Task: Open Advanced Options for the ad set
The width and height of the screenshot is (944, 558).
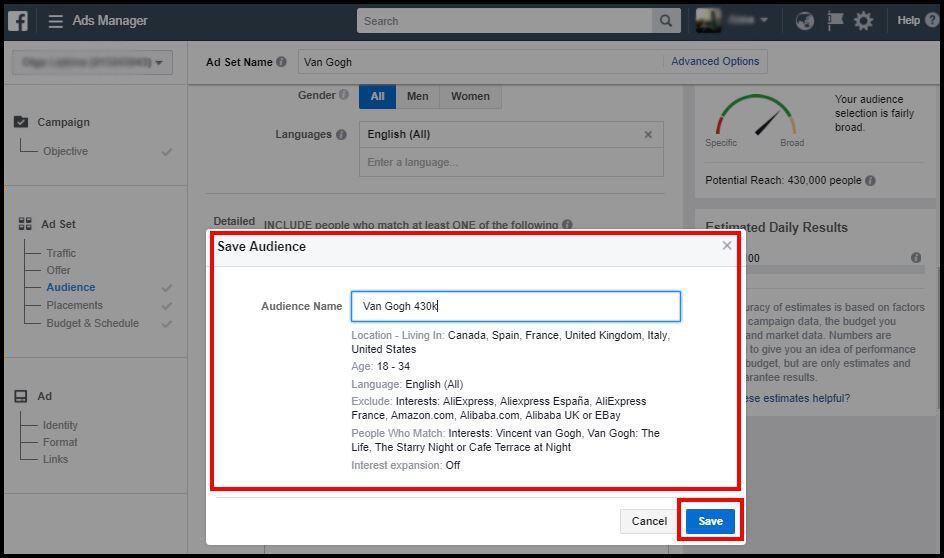Action: point(715,61)
